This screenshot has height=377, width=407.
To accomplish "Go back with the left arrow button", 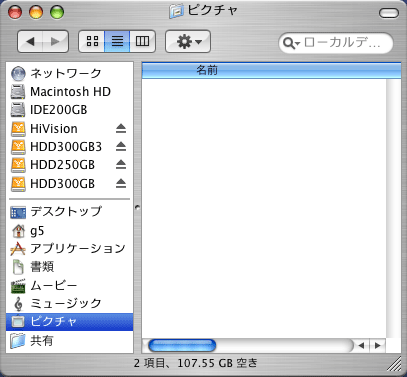I will click(30, 41).
